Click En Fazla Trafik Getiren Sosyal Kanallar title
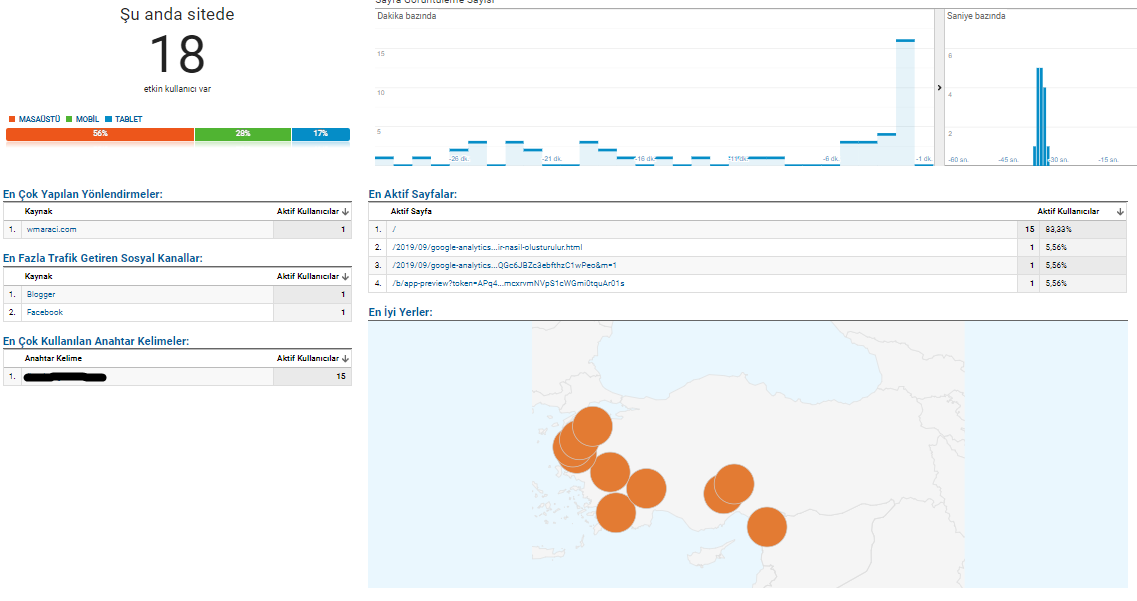Screen dimensions: 1137x601 coord(102,258)
